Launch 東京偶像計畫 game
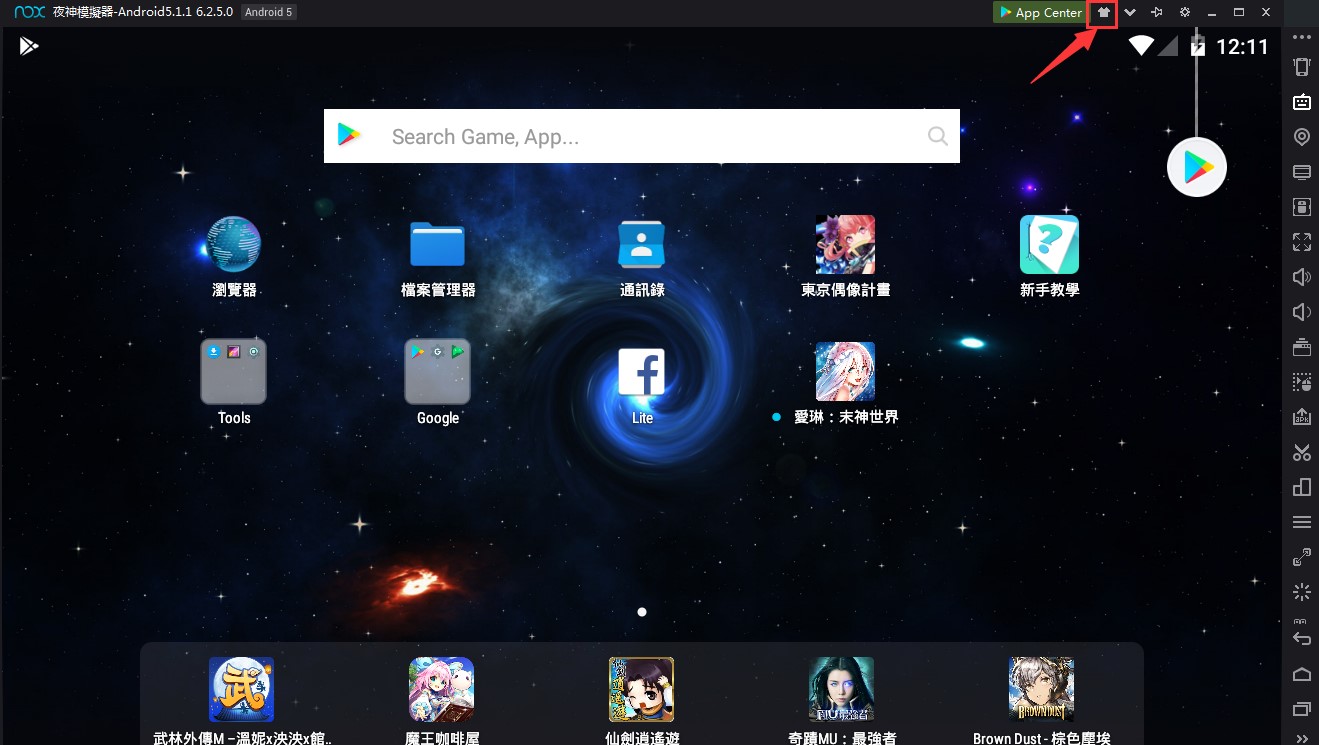The image size is (1319, 745). click(845, 257)
